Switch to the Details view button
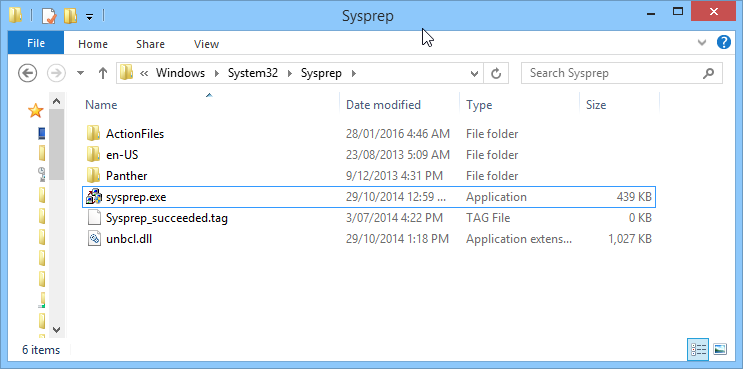Viewport: 743px width, 369px height. pos(698,350)
